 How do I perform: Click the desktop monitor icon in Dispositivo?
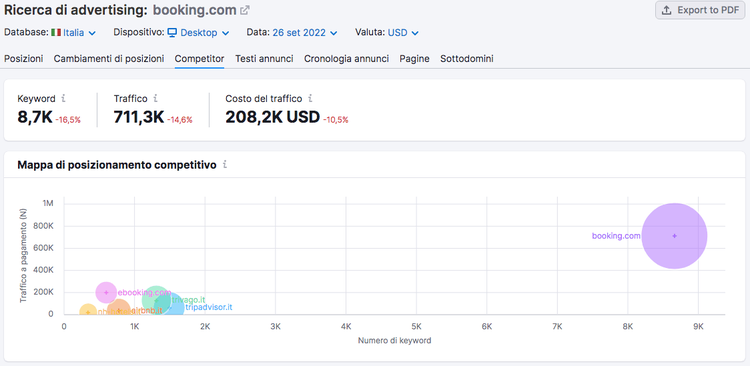pos(172,33)
